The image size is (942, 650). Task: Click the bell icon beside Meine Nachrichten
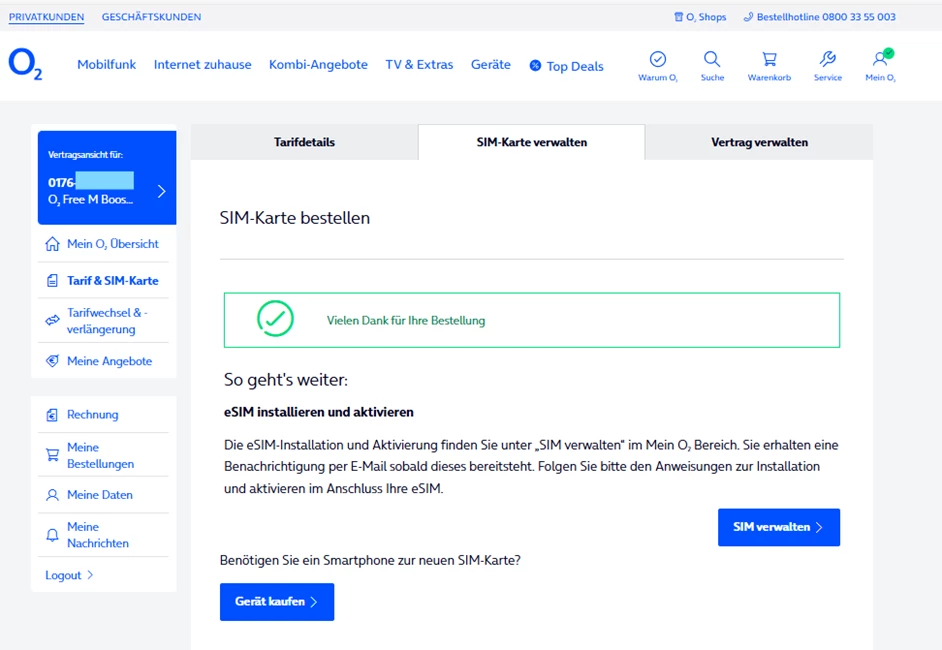[52, 535]
